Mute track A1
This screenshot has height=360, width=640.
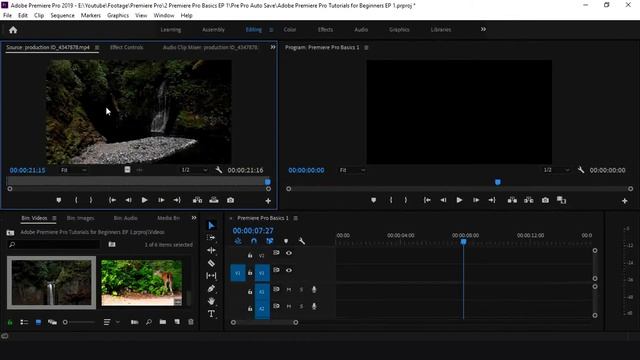[x=289, y=289]
